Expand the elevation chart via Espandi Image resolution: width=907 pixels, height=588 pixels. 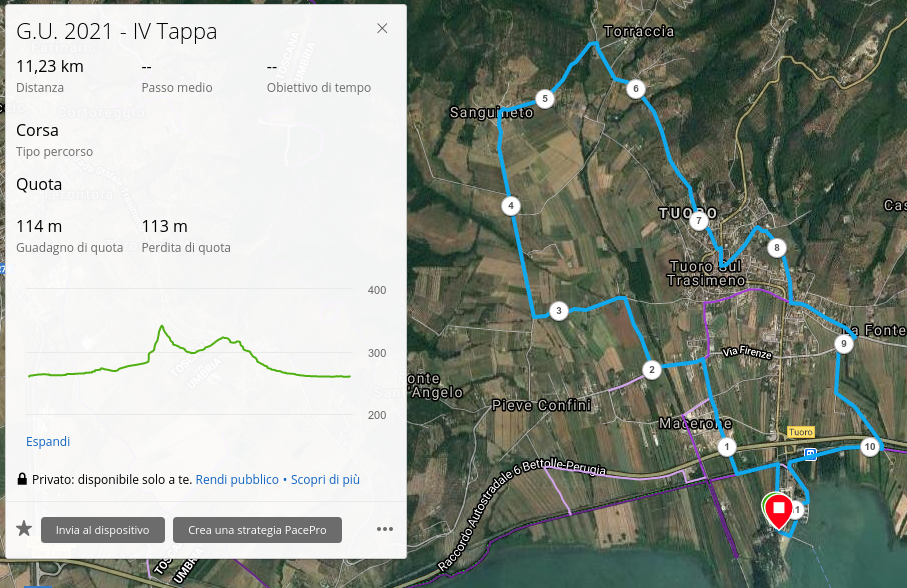(48, 441)
